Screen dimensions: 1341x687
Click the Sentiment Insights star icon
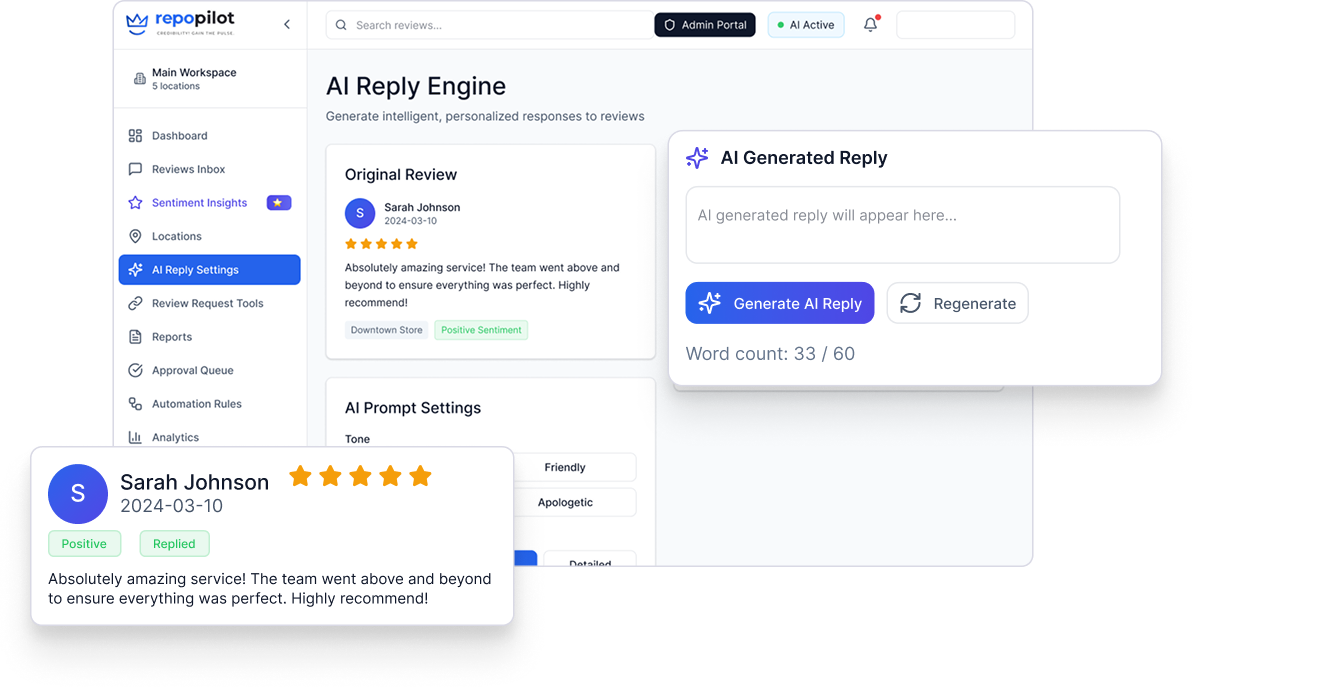pyautogui.click(x=136, y=202)
